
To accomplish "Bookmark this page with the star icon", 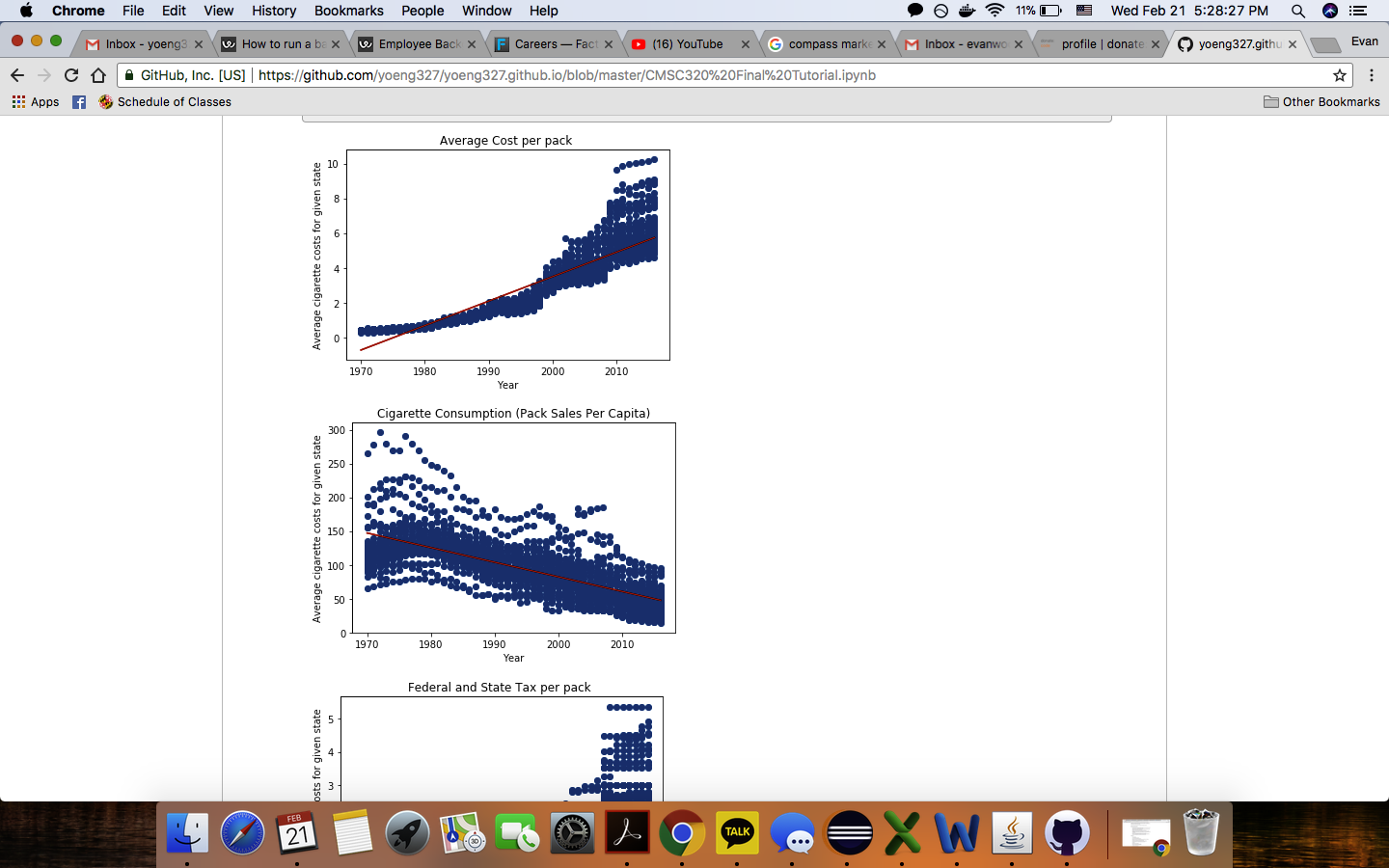I will tap(1339, 75).
